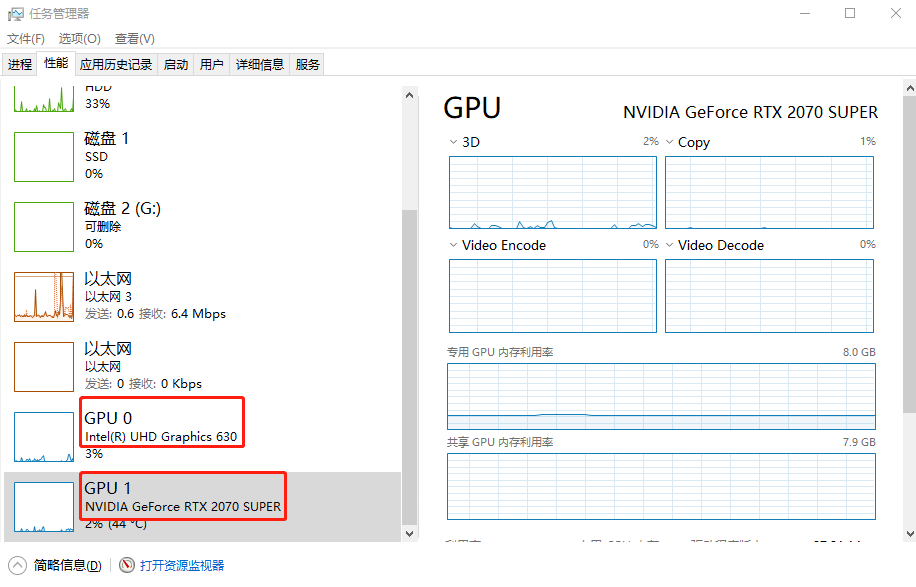
Task: Click the 专用 GPU 内存利用率 label
Action: [x=500, y=352]
